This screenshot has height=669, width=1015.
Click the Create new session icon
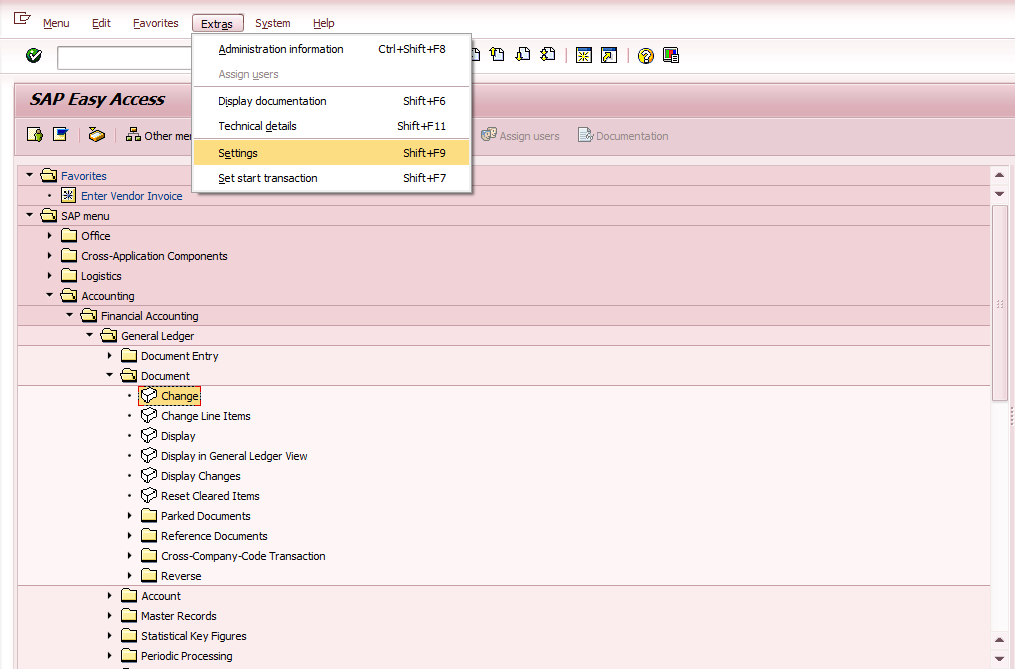pos(584,56)
